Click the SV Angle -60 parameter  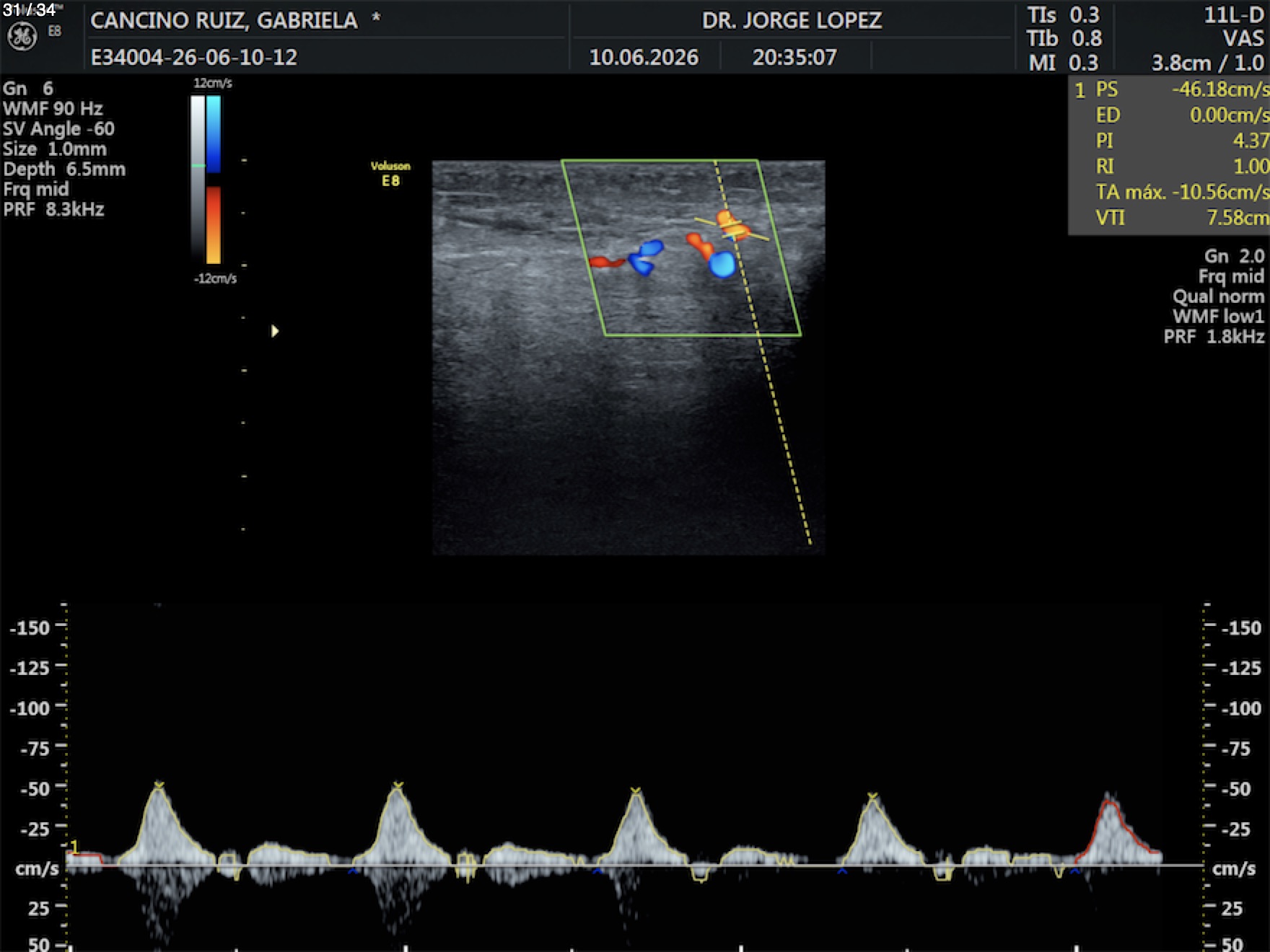tap(58, 129)
